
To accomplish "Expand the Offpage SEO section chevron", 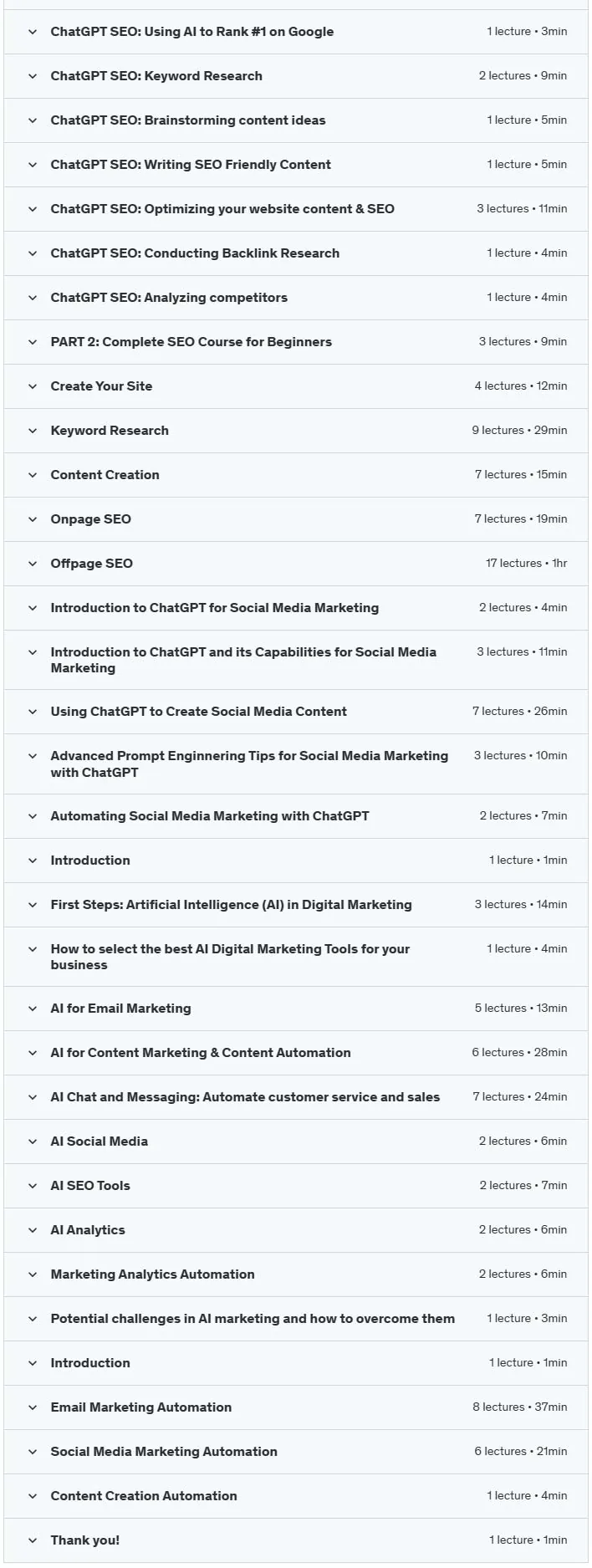I will pyautogui.click(x=33, y=564).
